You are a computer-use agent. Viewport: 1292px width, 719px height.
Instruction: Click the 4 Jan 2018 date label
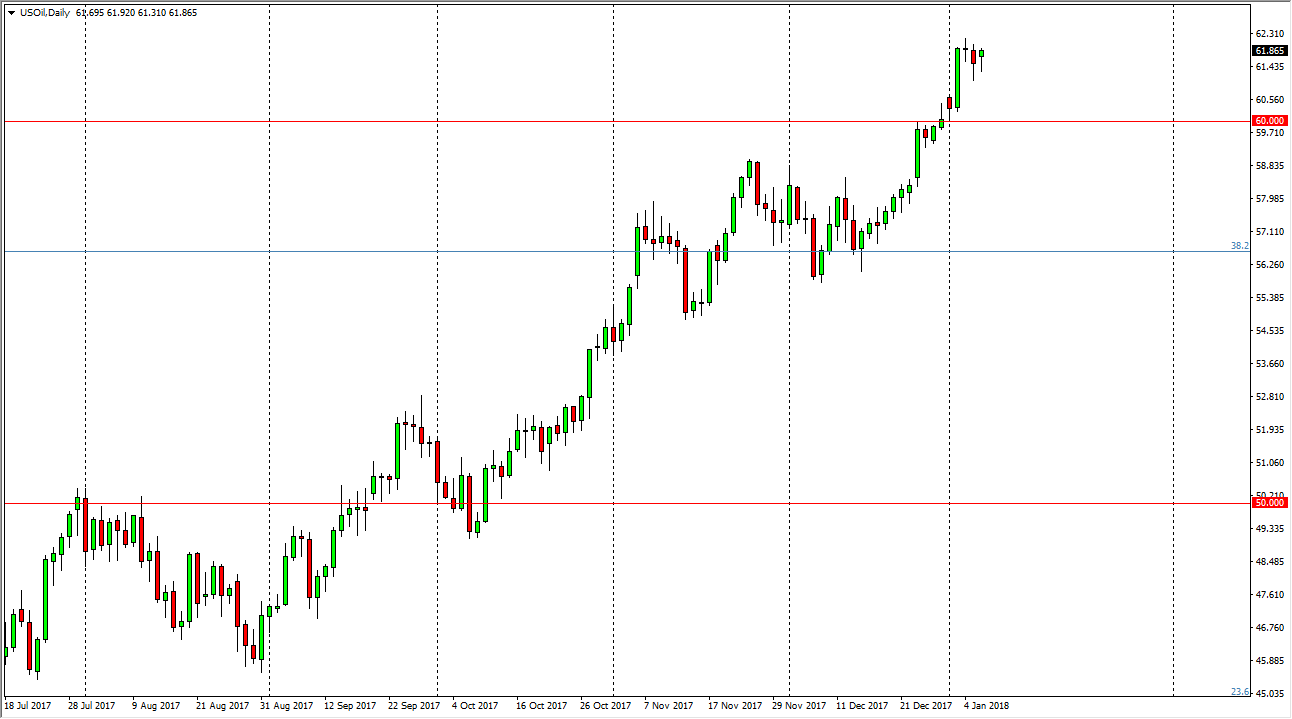986,706
